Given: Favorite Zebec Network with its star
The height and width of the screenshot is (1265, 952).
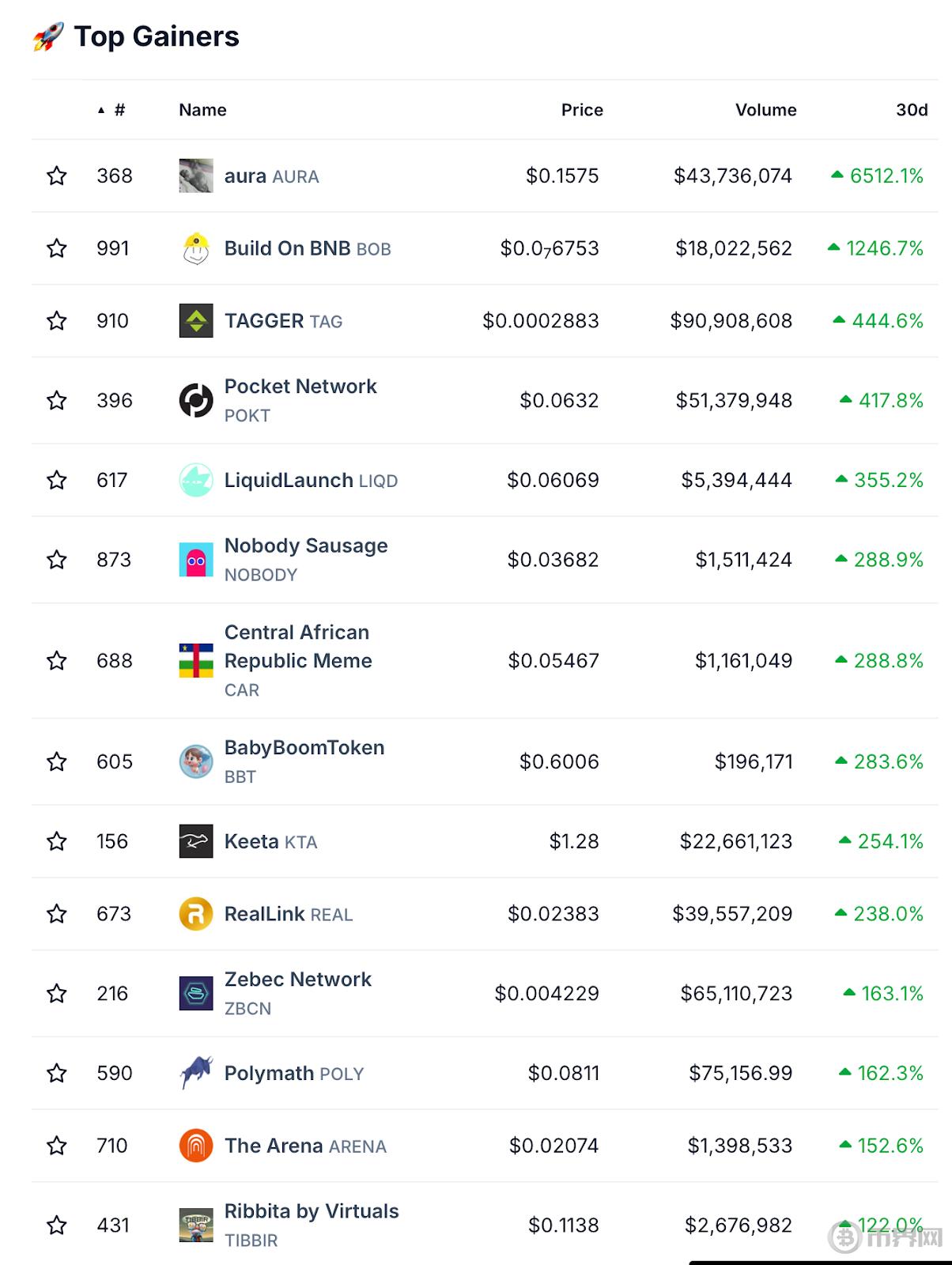Looking at the screenshot, I should 57,993.
